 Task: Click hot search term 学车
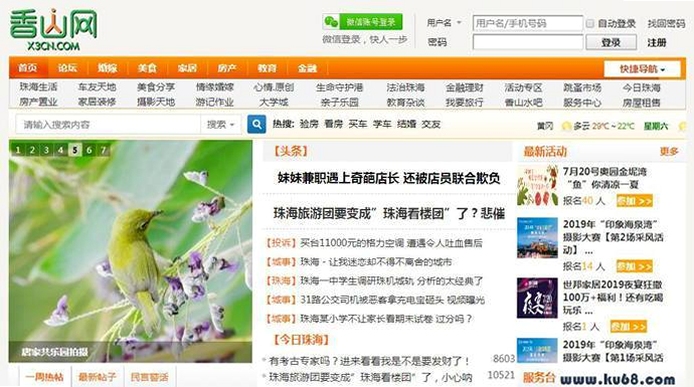[x=382, y=124]
